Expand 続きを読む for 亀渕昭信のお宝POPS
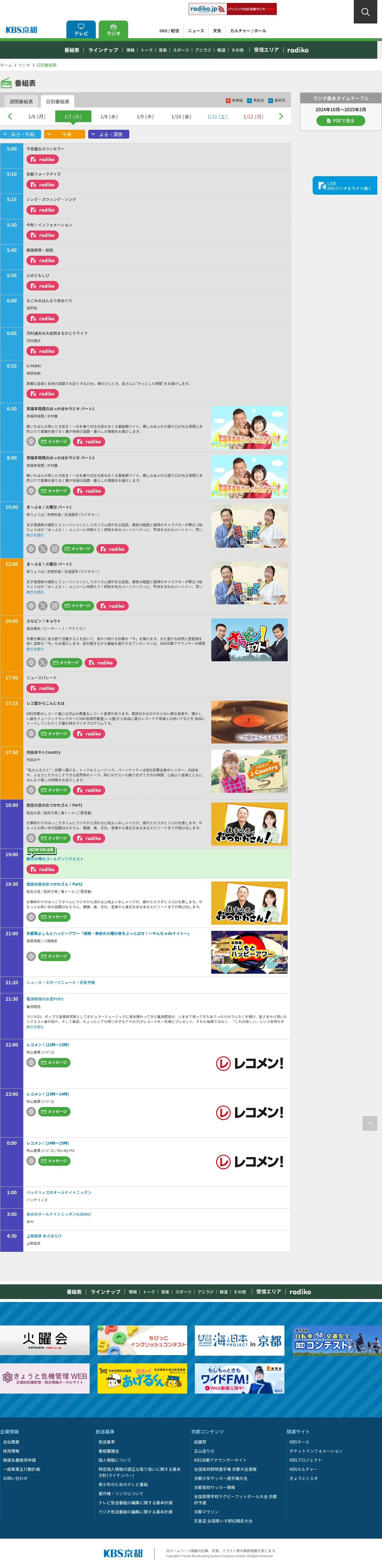Image resolution: width=382 pixels, height=1568 pixels. click(35, 1027)
